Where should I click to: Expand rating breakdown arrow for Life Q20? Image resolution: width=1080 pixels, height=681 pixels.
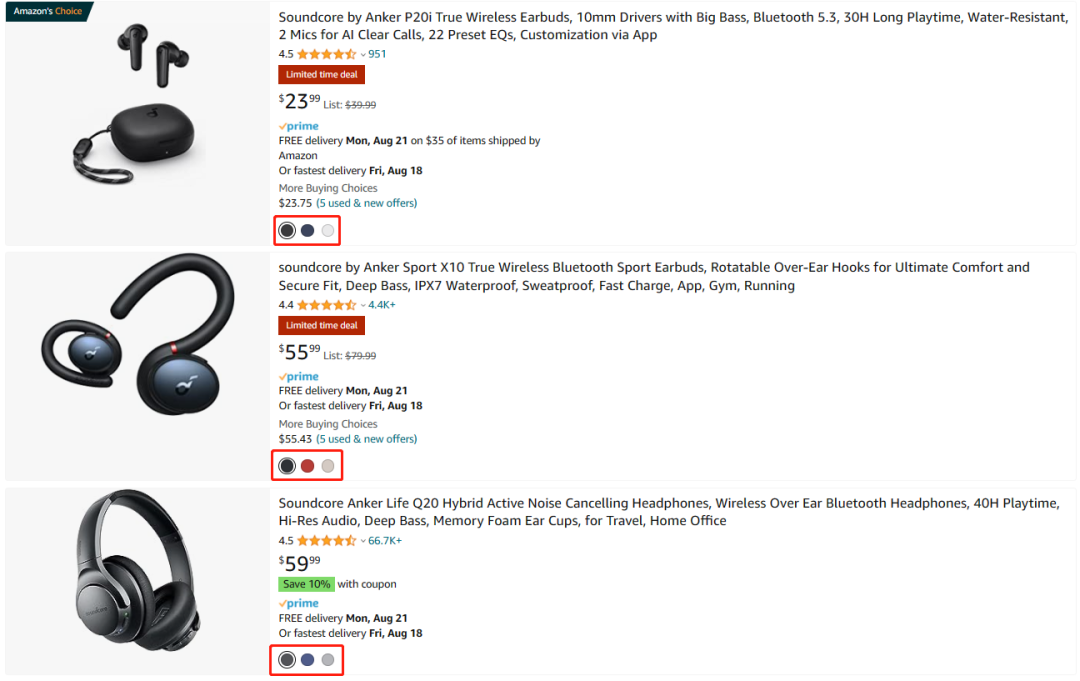[363, 542]
